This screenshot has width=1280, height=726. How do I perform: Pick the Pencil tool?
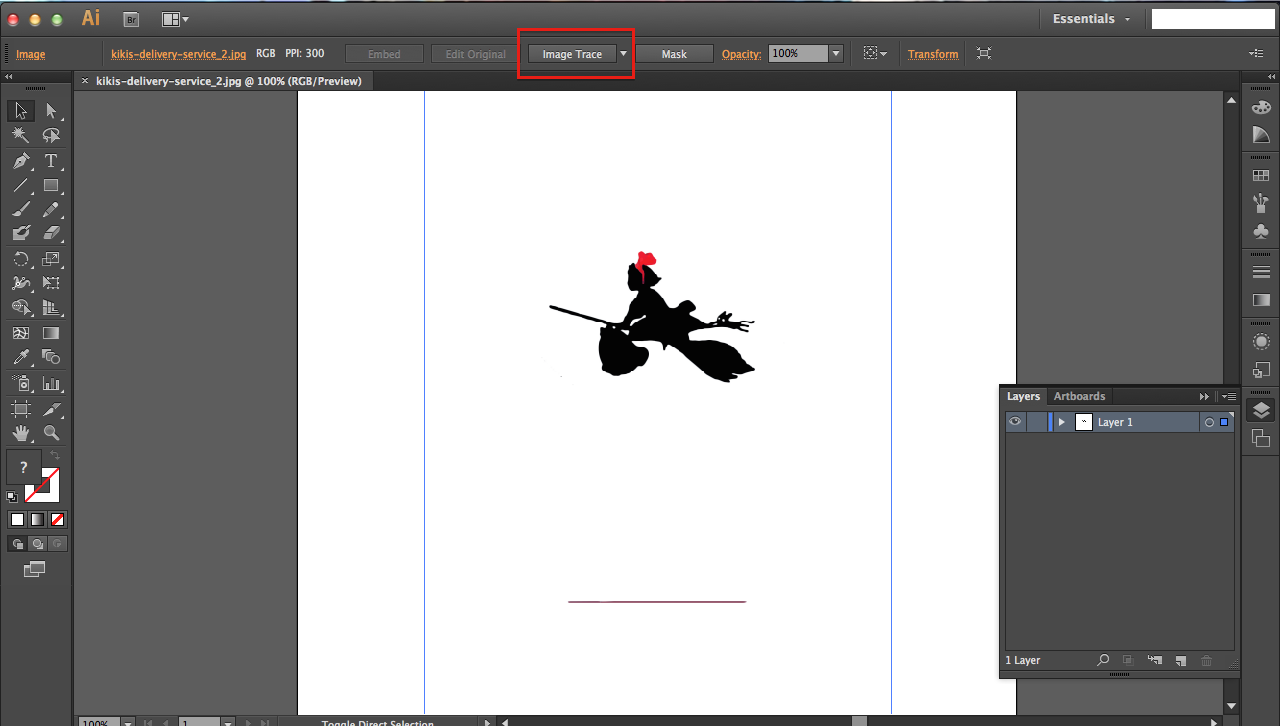click(x=51, y=210)
